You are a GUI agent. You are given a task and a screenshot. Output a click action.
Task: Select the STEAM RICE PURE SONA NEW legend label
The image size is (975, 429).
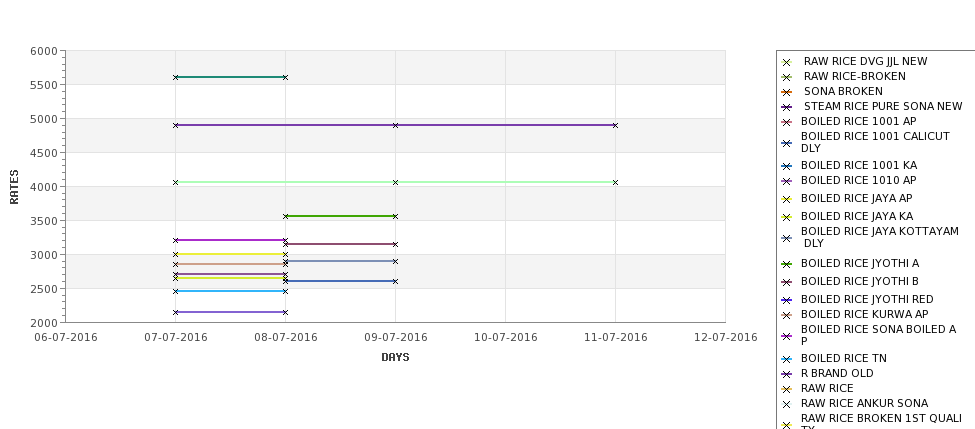coord(883,106)
